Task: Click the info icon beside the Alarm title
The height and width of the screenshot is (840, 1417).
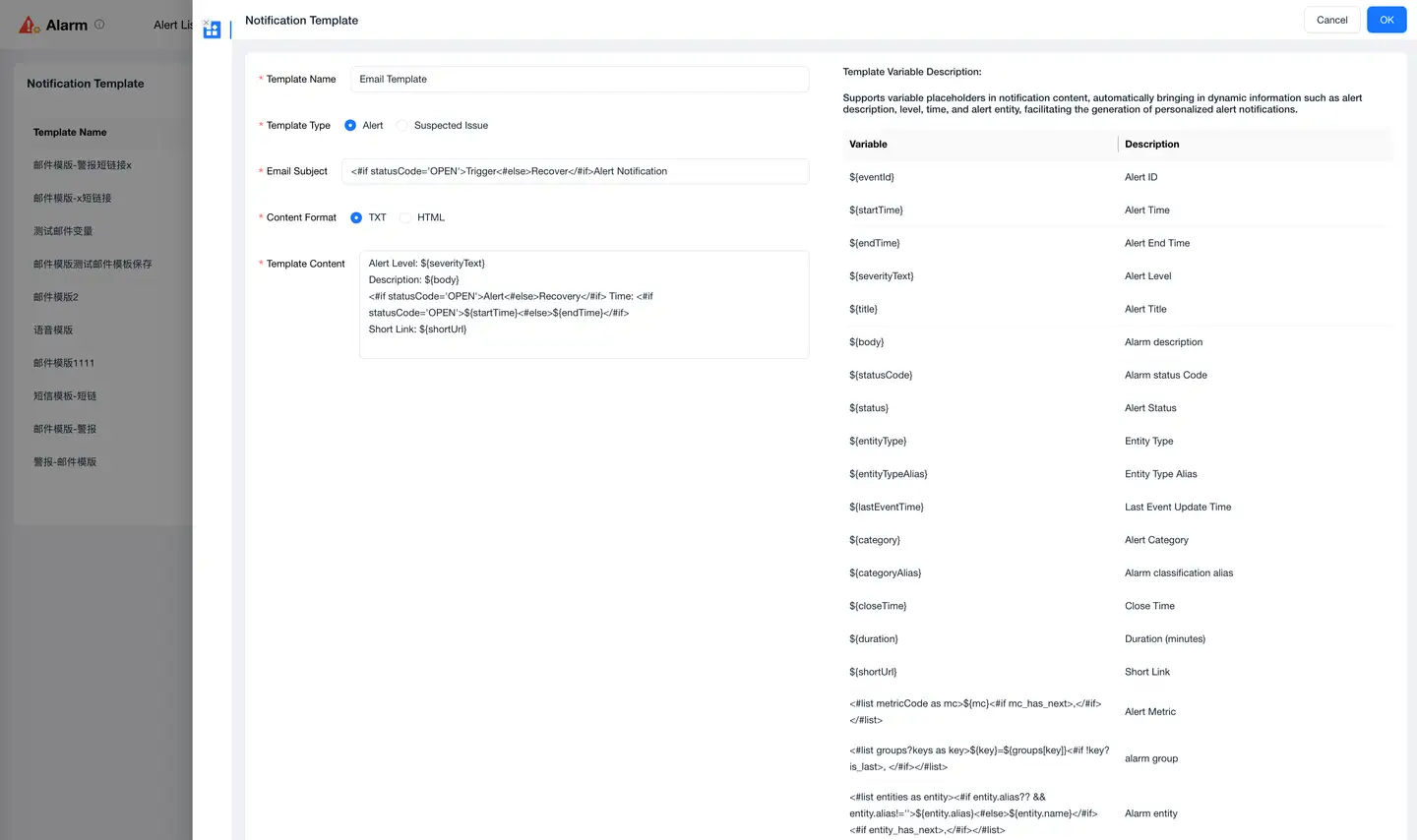Action: 98,24
